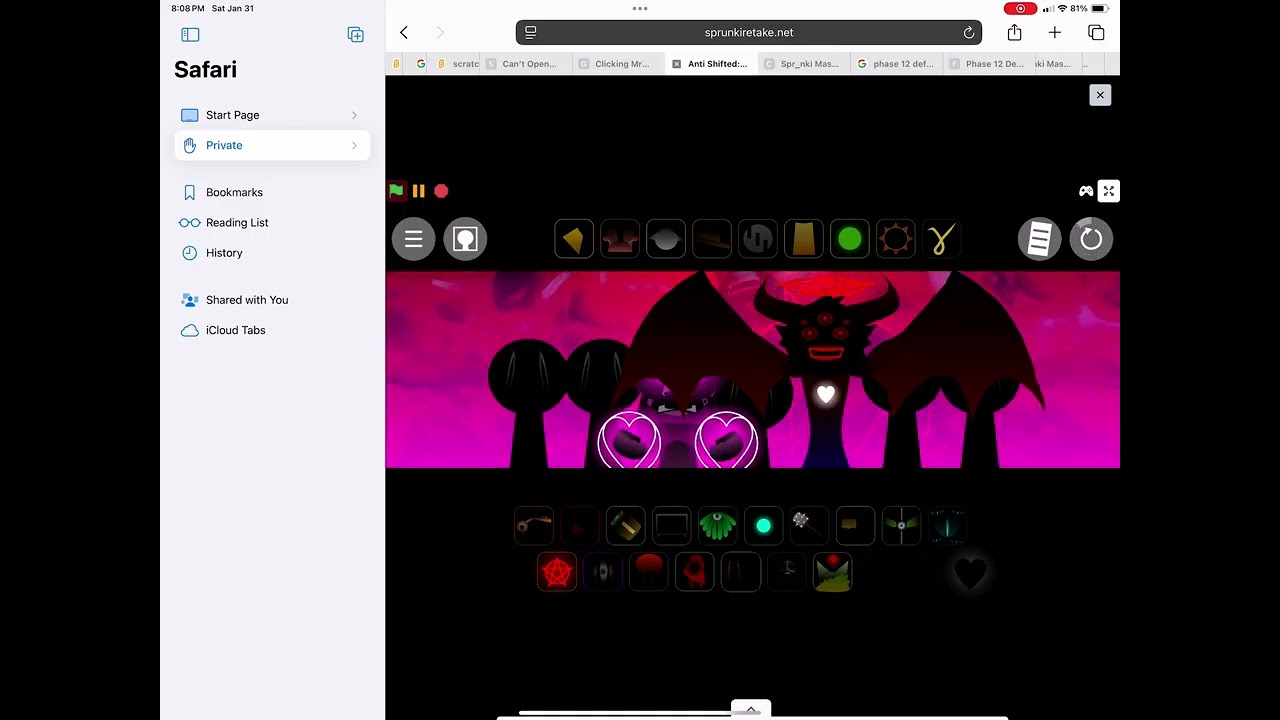
Task: Choose the empty monitor frame sound icon
Action: [672, 525]
